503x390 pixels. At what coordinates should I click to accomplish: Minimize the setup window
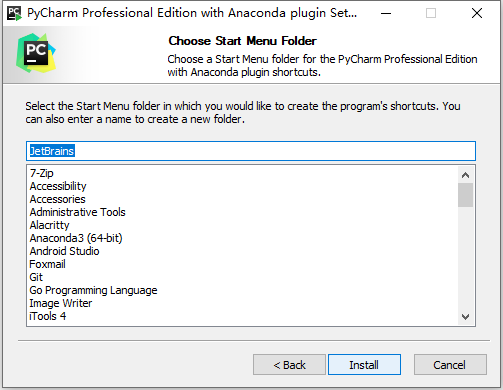pyautogui.click(x=386, y=13)
